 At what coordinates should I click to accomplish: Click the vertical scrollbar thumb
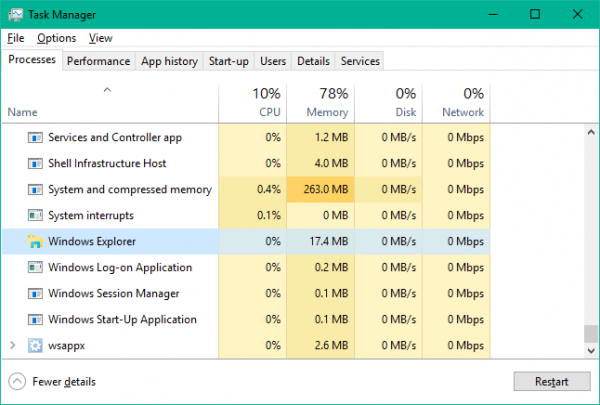click(x=590, y=334)
